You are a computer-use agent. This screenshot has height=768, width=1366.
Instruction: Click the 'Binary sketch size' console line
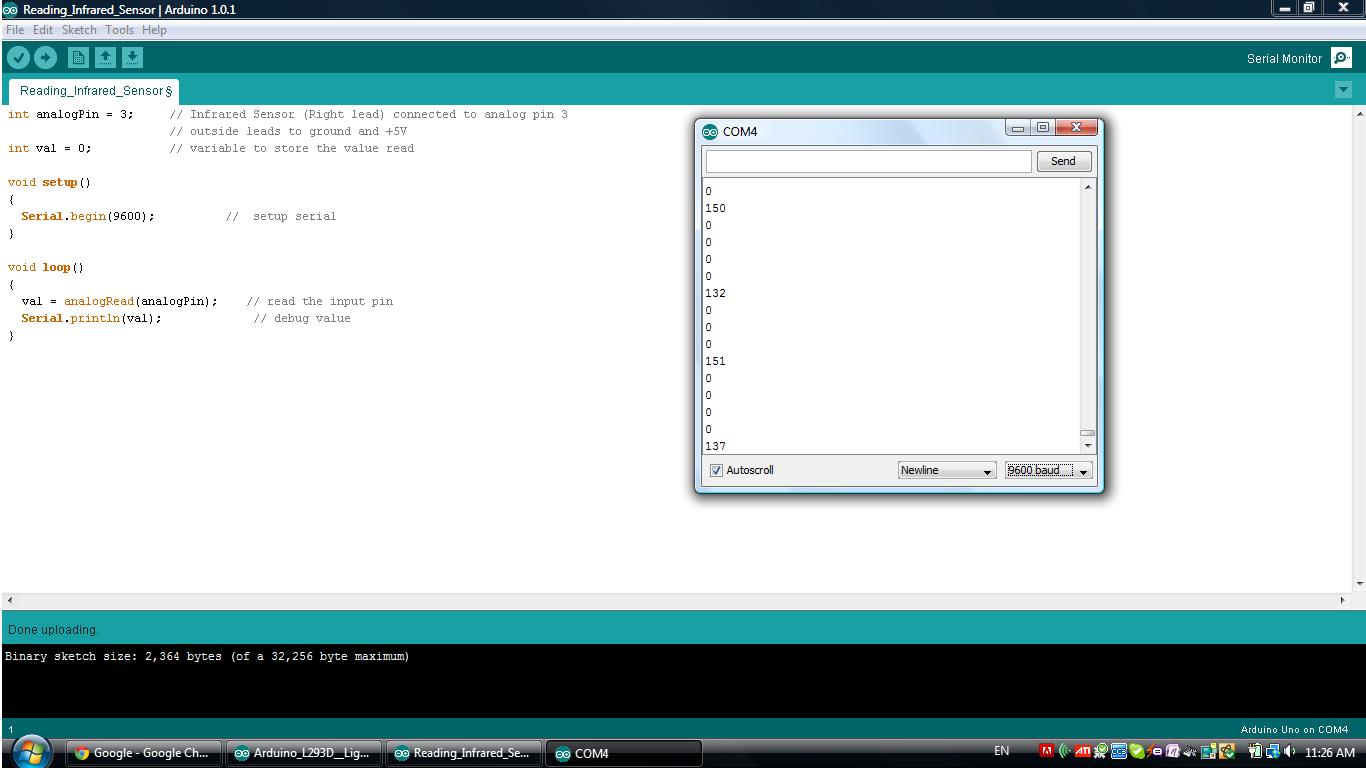(207, 656)
